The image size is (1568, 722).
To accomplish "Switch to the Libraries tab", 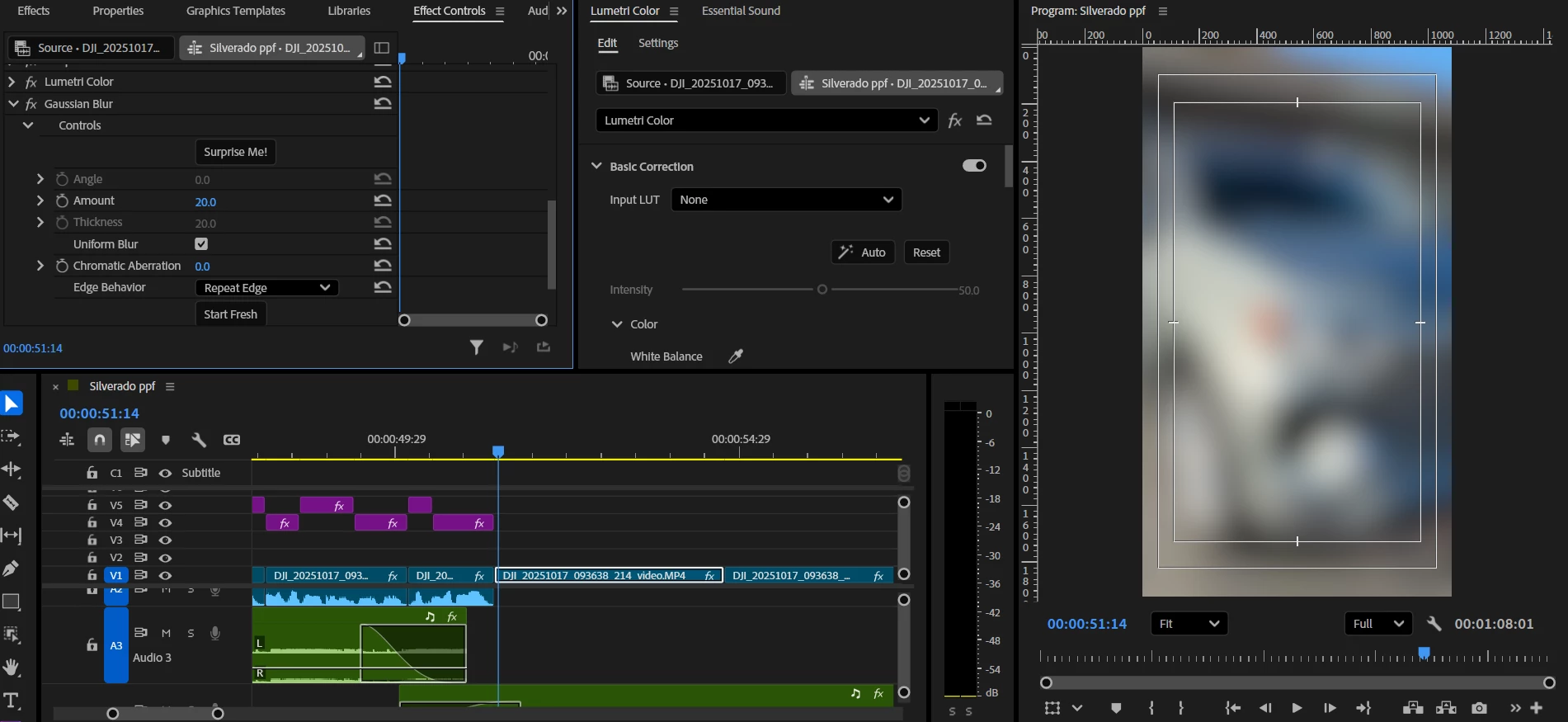I will (349, 11).
